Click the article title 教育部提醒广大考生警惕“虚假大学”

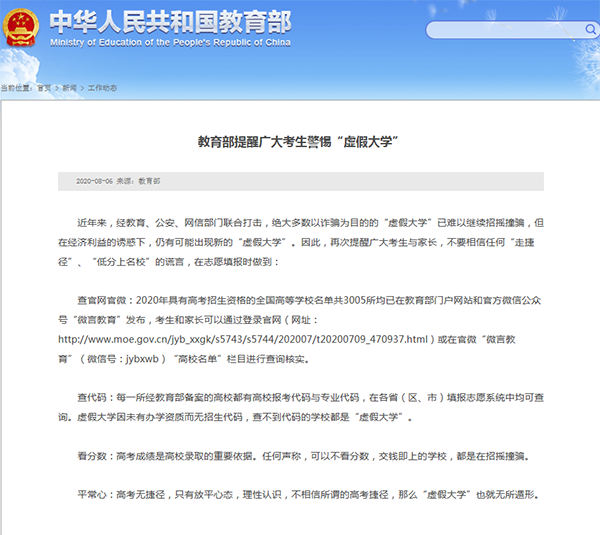tap(298, 142)
